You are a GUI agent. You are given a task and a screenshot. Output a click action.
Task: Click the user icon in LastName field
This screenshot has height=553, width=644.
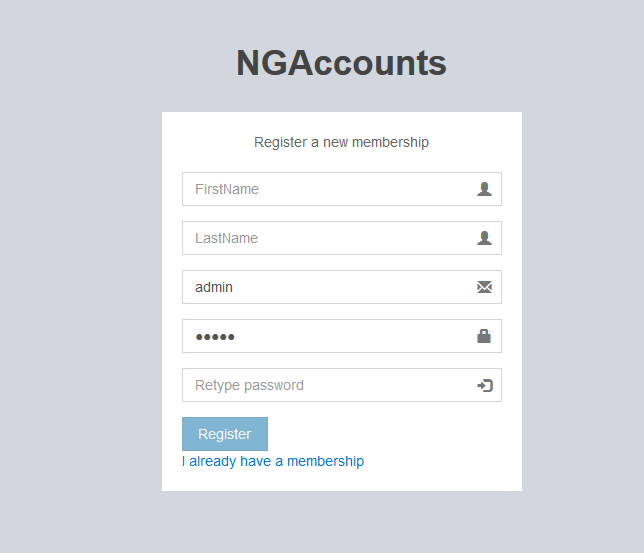click(484, 238)
